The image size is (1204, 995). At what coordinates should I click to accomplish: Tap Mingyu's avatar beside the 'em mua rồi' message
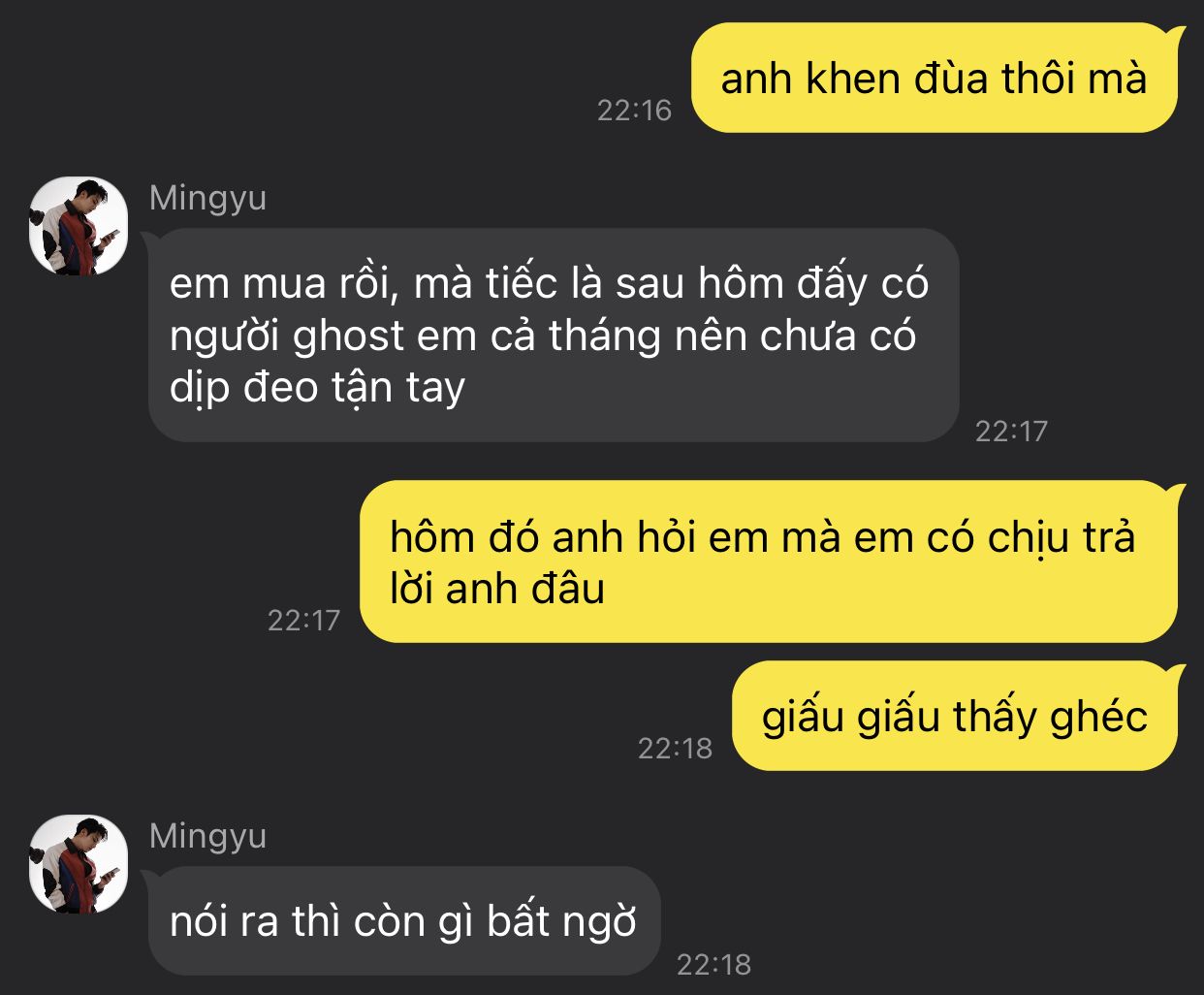(x=79, y=226)
